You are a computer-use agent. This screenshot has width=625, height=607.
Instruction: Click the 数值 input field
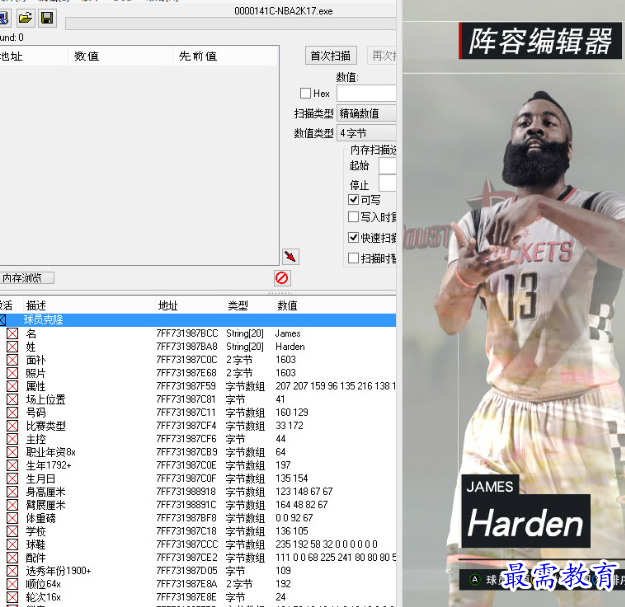pyautogui.click(x=366, y=93)
